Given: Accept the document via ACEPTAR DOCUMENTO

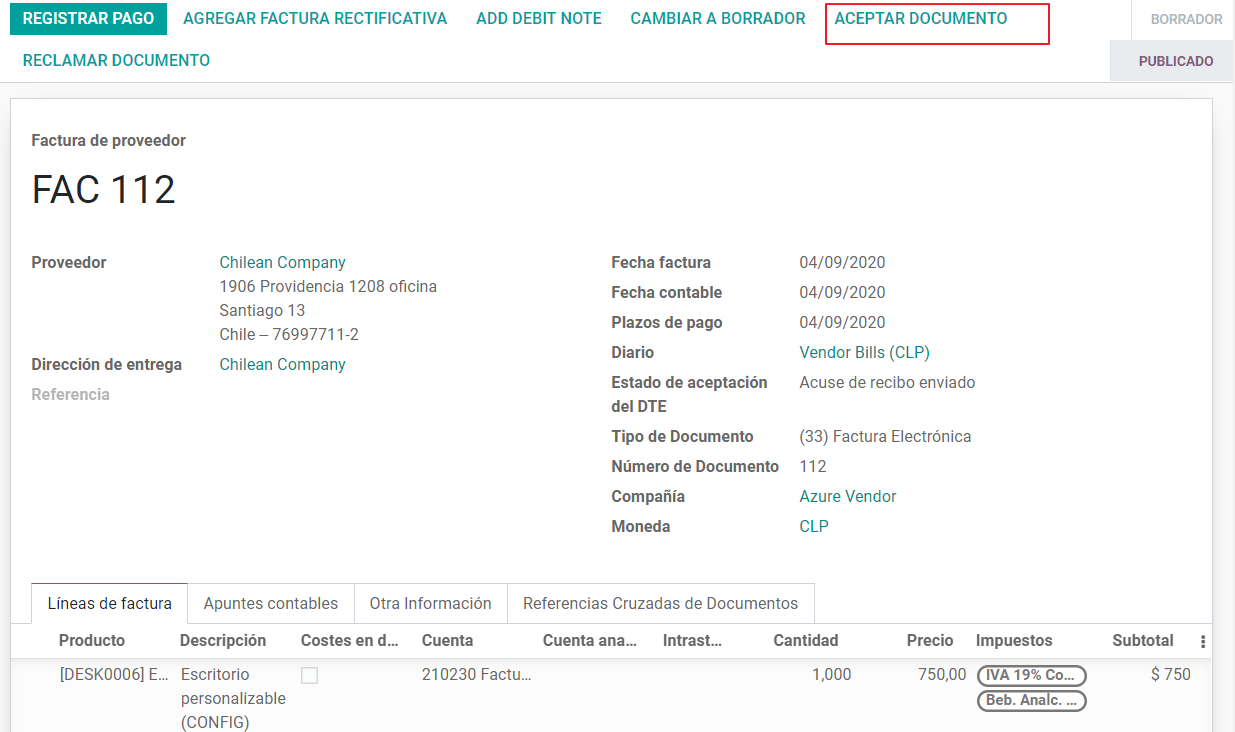Looking at the screenshot, I should [936, 18].
